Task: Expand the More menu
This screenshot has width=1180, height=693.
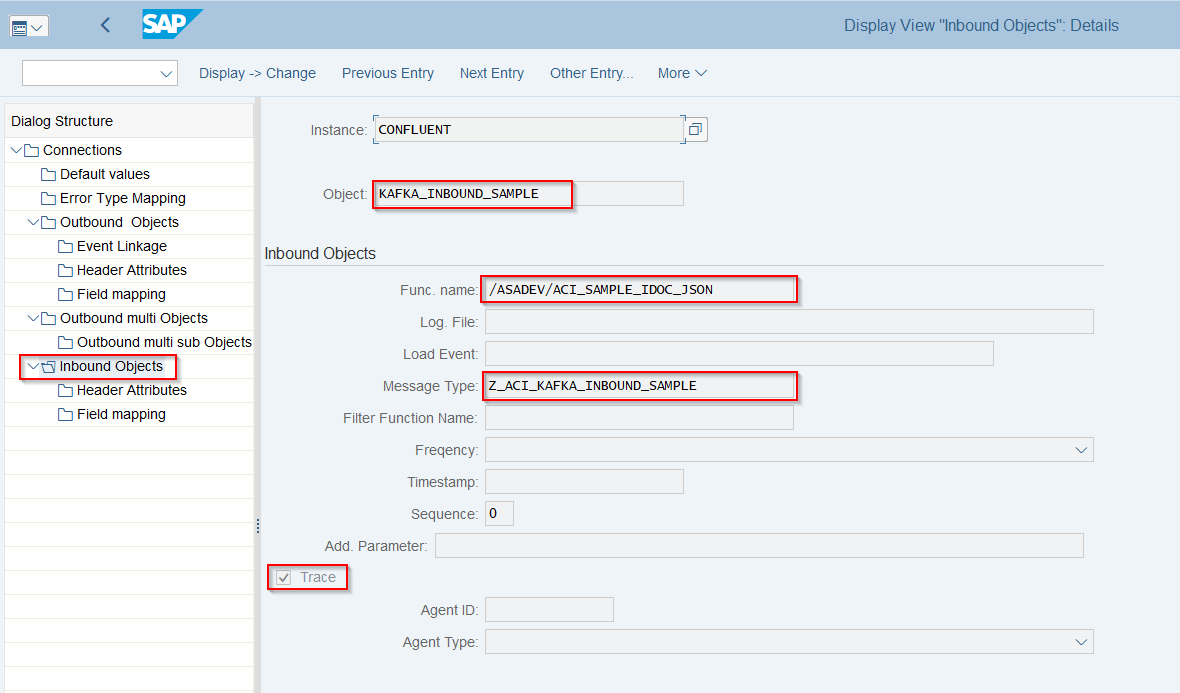Action: pos(682,73)
